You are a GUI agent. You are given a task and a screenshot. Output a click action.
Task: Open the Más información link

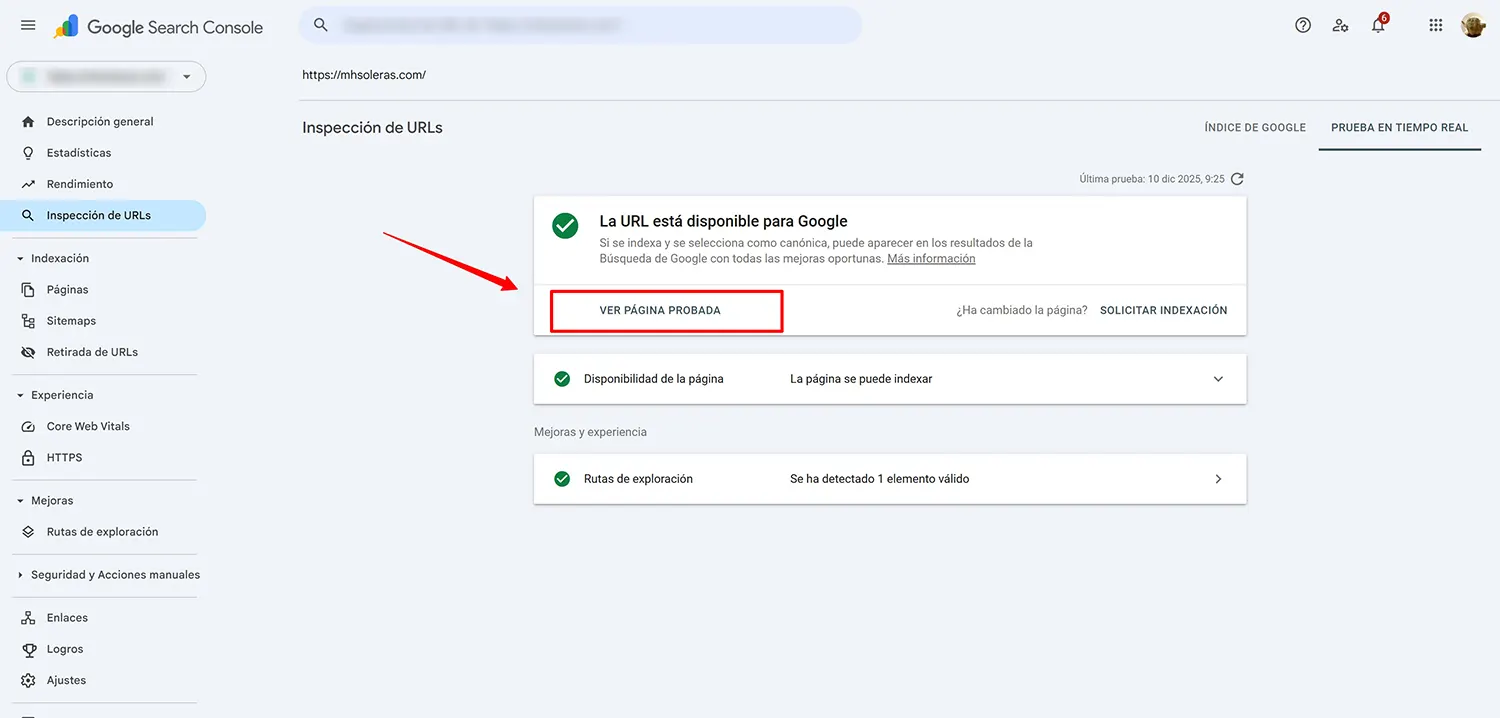click(x=930, y=258)
